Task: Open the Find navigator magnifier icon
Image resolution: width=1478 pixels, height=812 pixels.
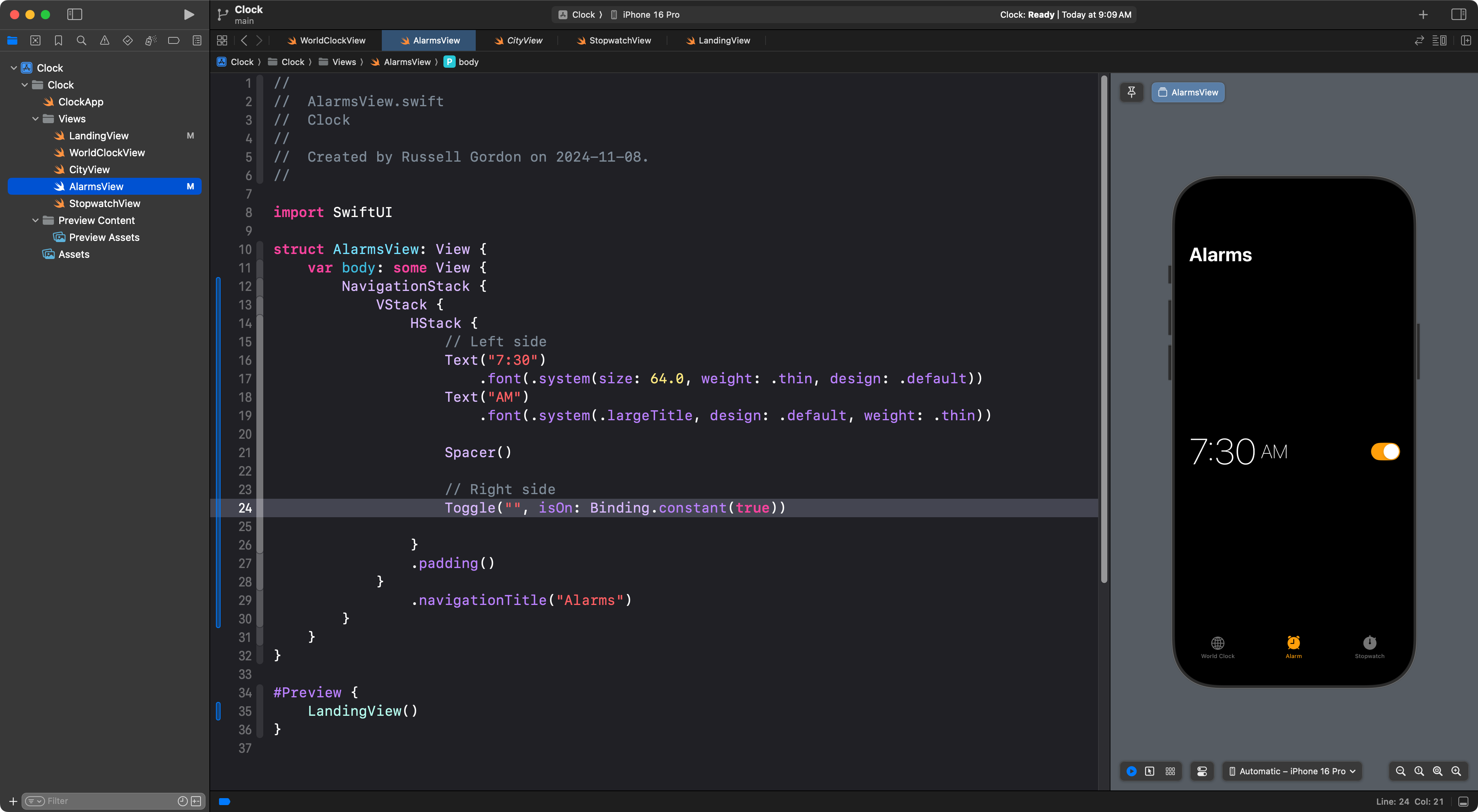Action: 82,40
